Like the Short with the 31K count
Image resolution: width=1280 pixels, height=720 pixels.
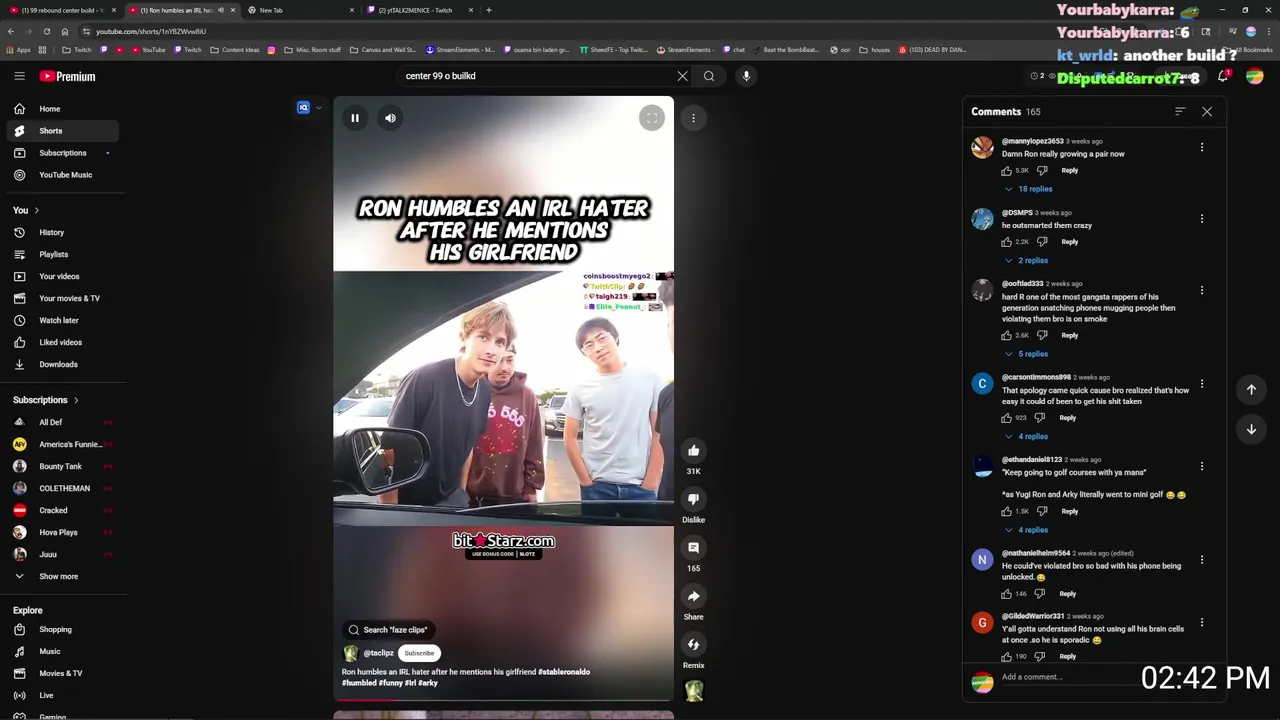click(x=693, y=451)
